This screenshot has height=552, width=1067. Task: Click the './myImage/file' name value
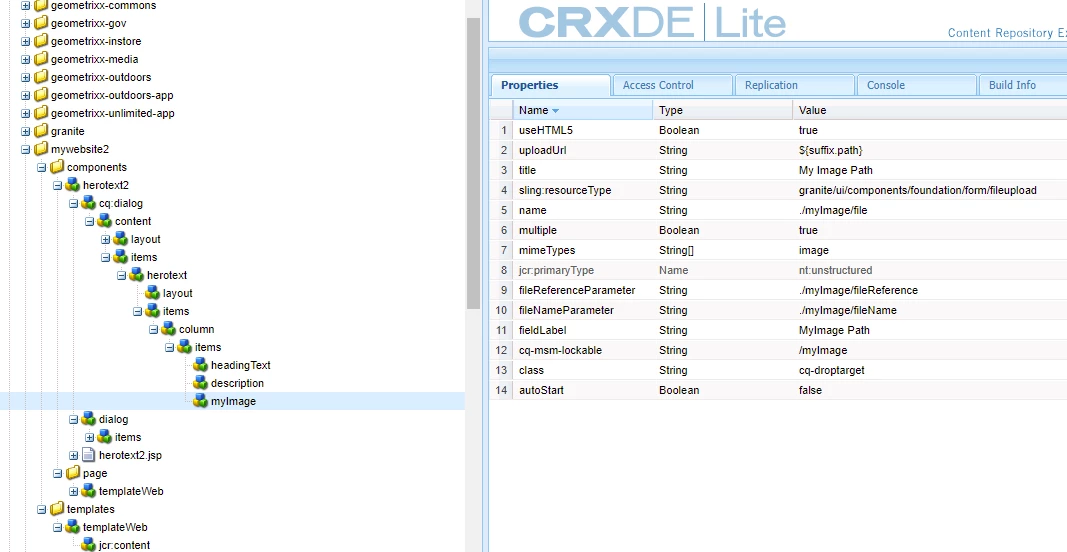pyautogui.click(x=833, y=210)
